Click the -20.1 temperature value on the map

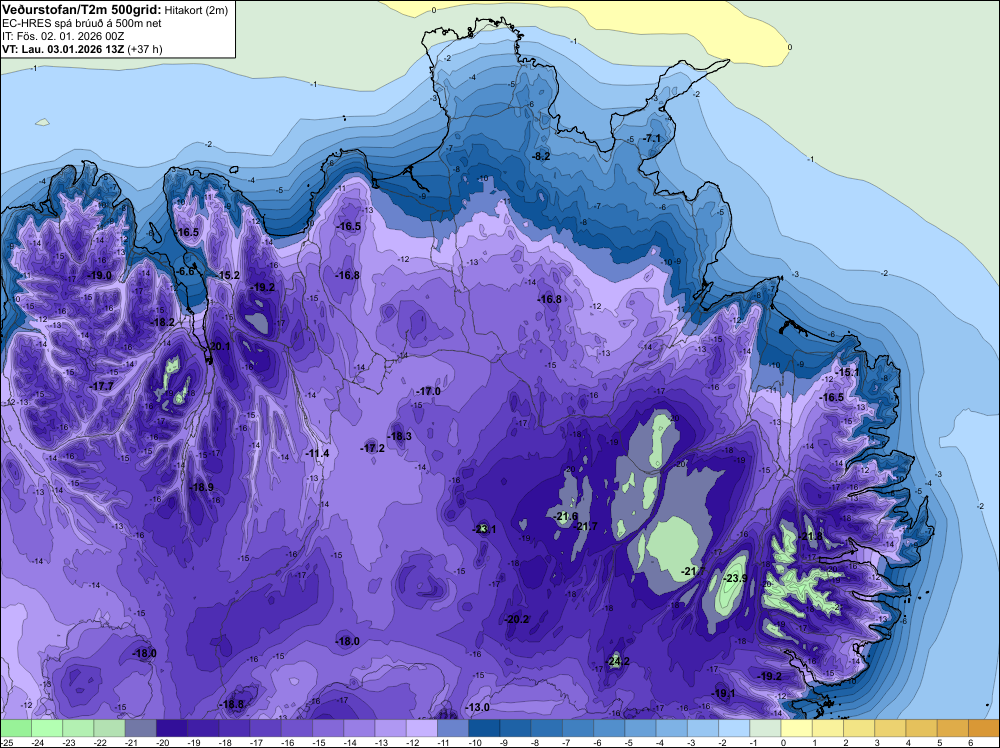[x=218, y=346]
